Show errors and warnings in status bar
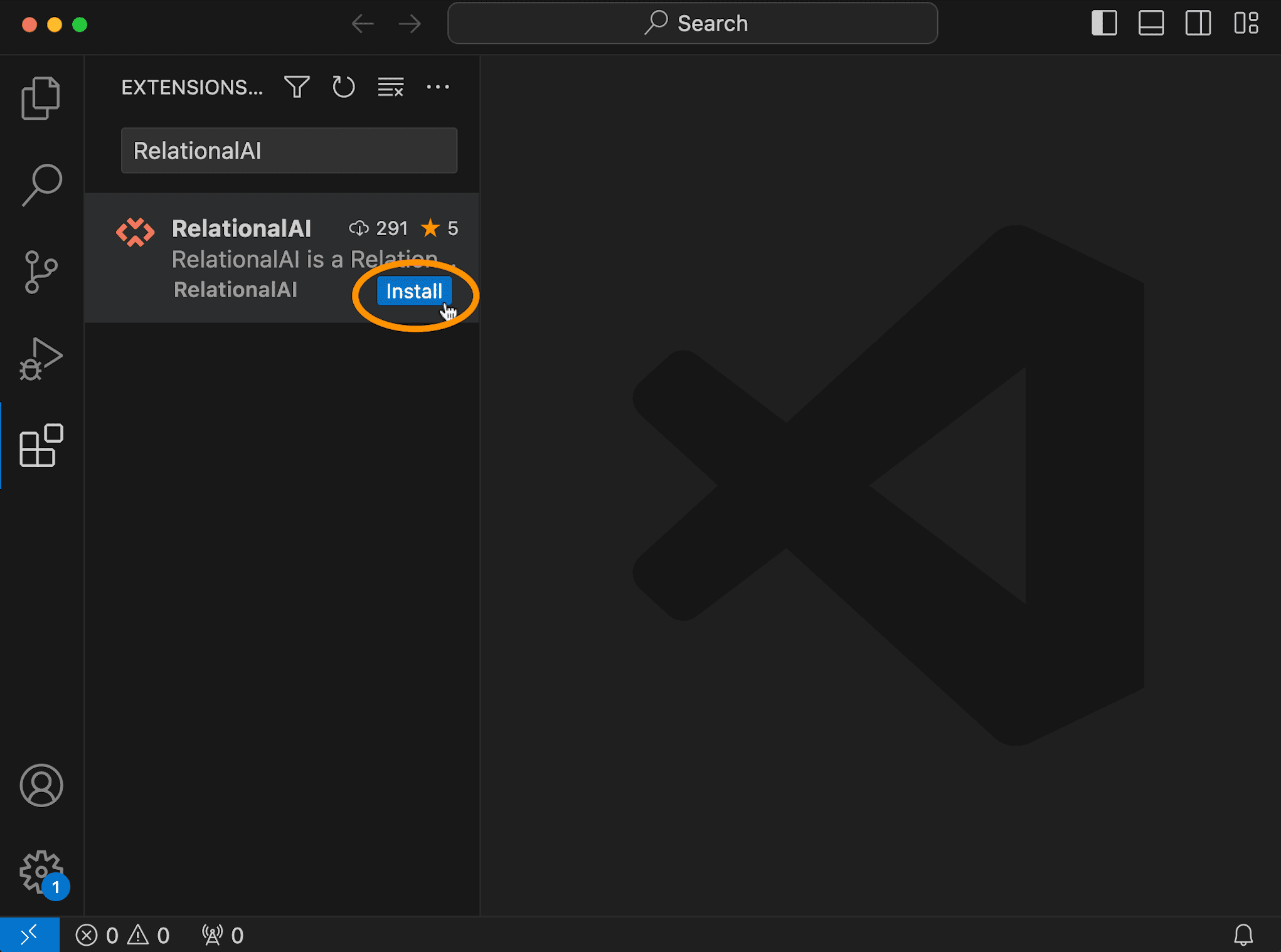 122,935
